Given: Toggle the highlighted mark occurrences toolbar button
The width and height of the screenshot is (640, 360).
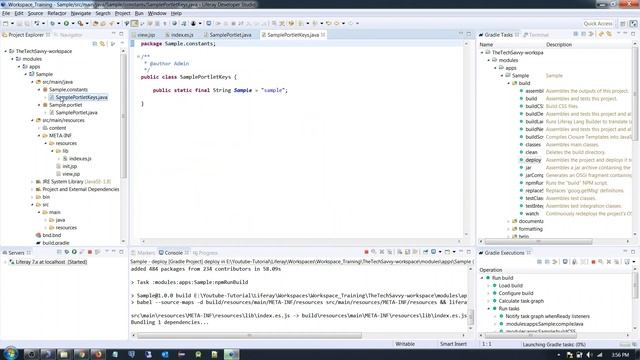Looking at the screenshot, I should (134, 24).
